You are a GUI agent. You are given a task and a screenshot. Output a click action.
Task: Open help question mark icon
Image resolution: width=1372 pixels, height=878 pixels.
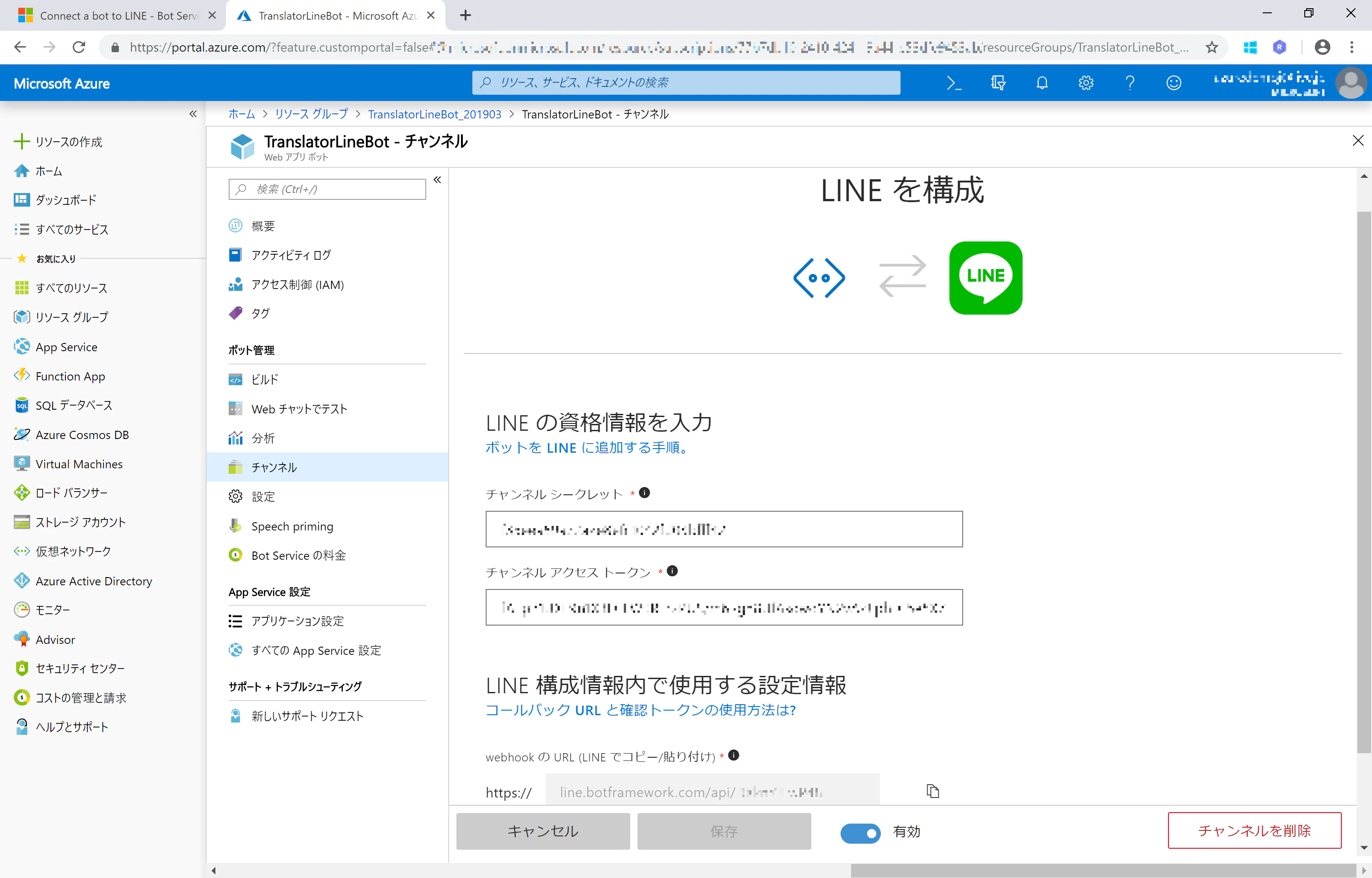1130,83
